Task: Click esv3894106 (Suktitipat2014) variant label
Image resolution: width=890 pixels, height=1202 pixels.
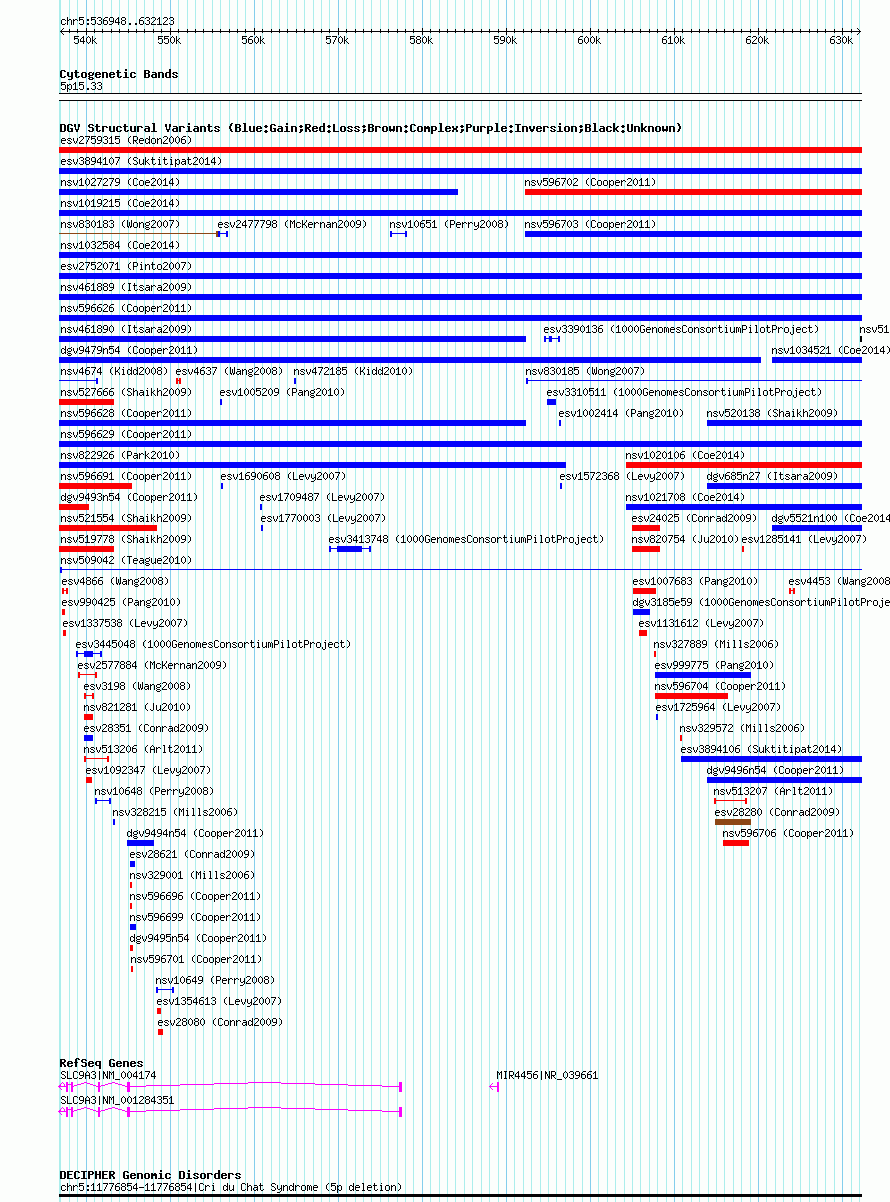Action: coord(761,749)
